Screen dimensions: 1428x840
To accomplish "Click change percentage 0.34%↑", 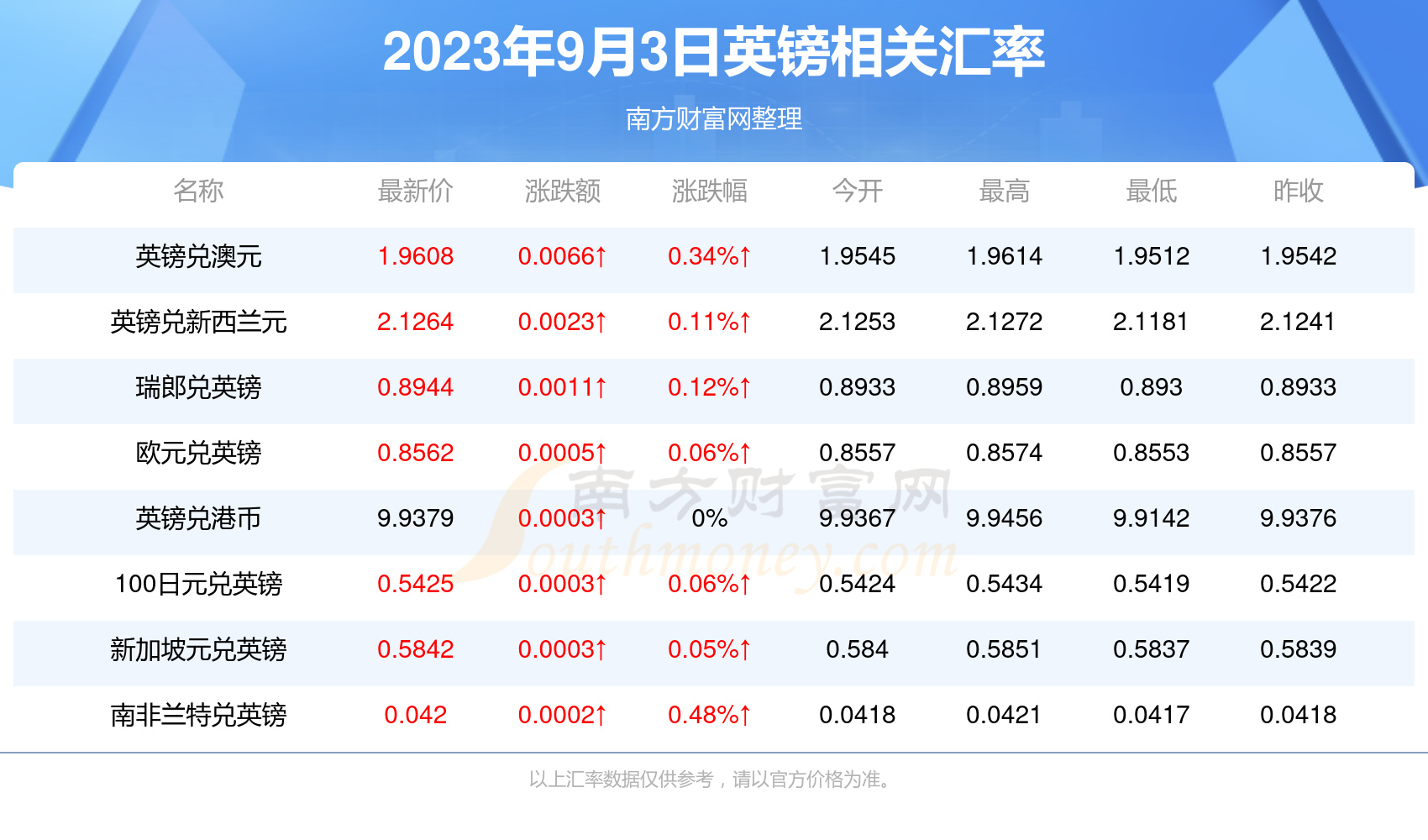I will point(709,256).
